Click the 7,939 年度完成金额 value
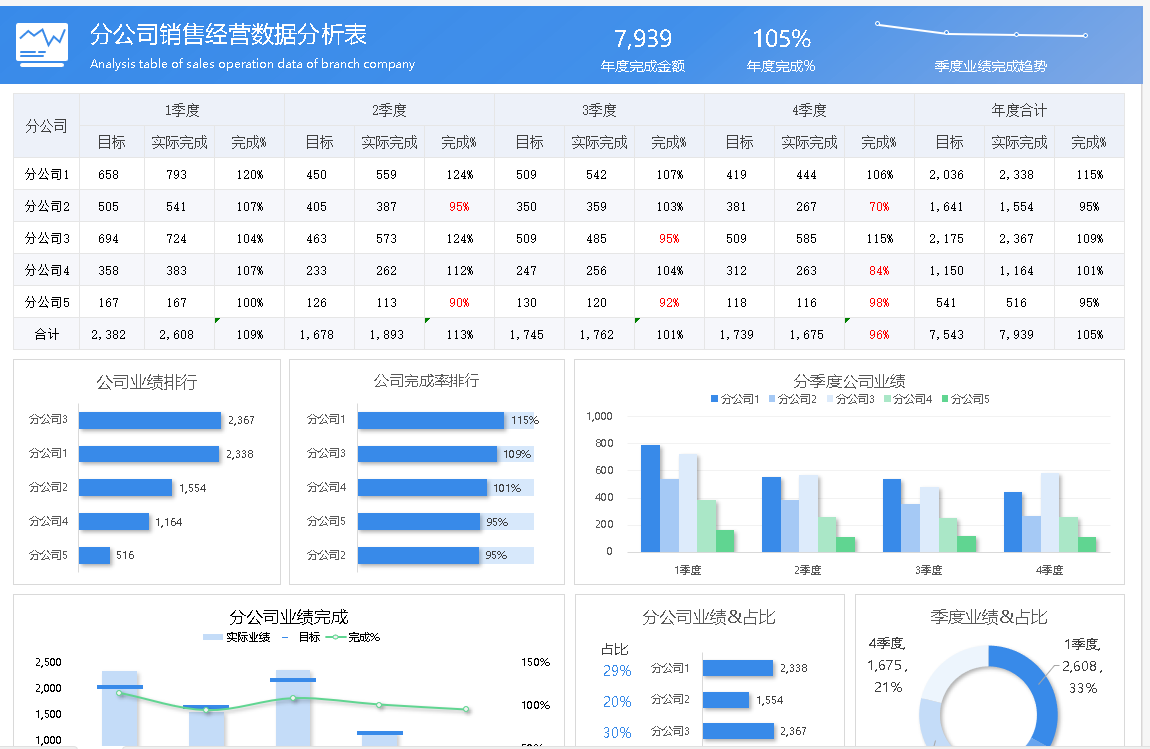 pos(642,39)
